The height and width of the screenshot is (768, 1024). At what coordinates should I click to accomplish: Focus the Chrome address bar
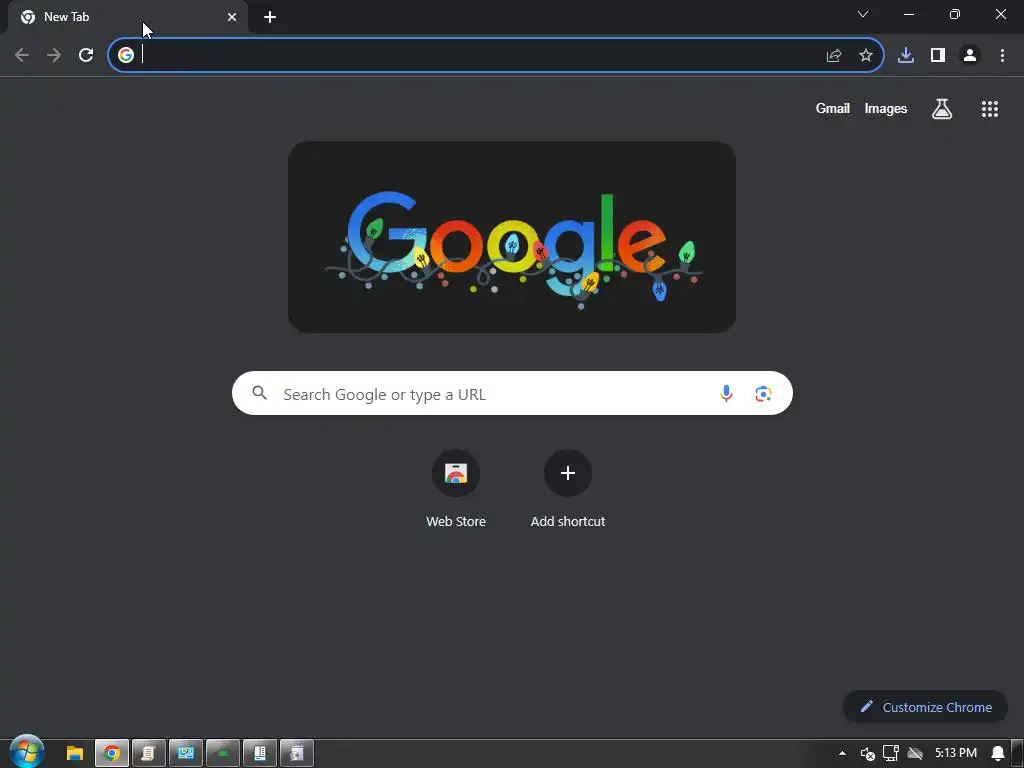click(496, 55)
